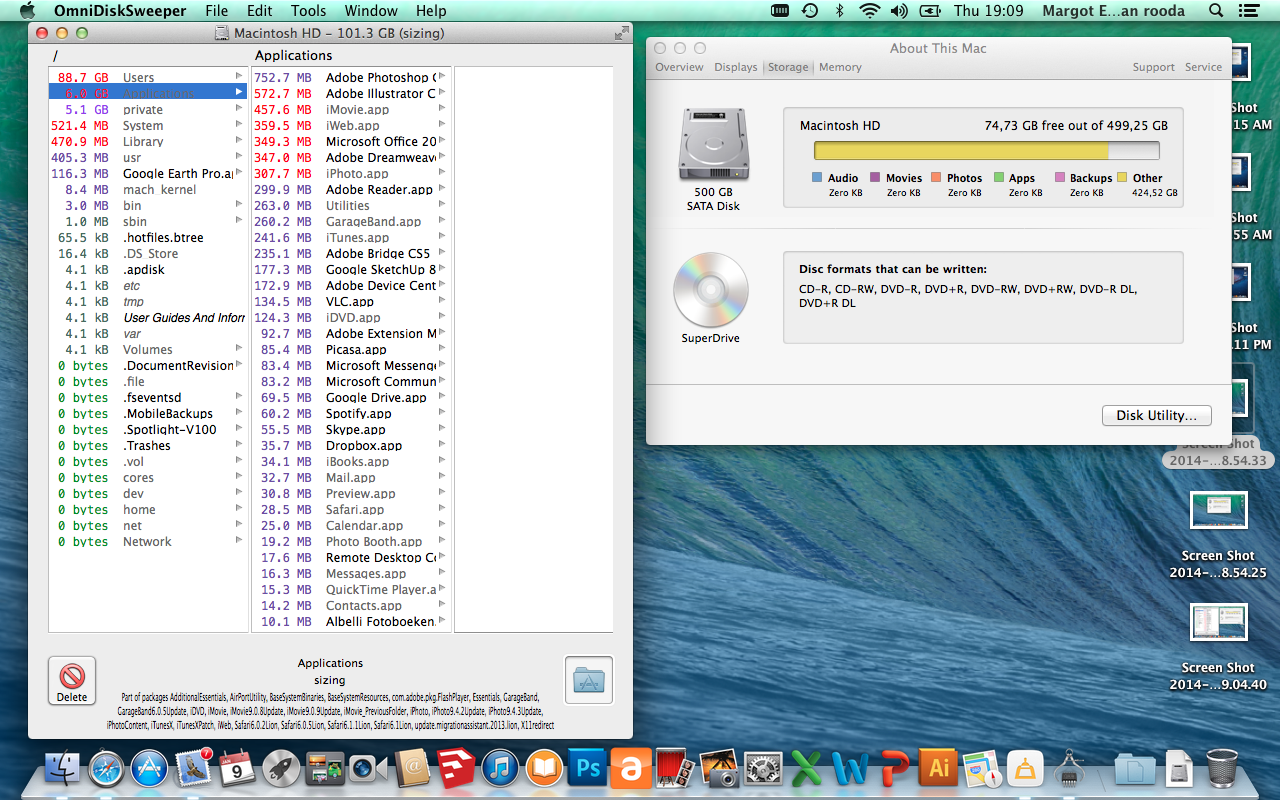This screenshot has width=1280, height=800.
Task: Open Calendar in the Dock
Action: (238, 768)
